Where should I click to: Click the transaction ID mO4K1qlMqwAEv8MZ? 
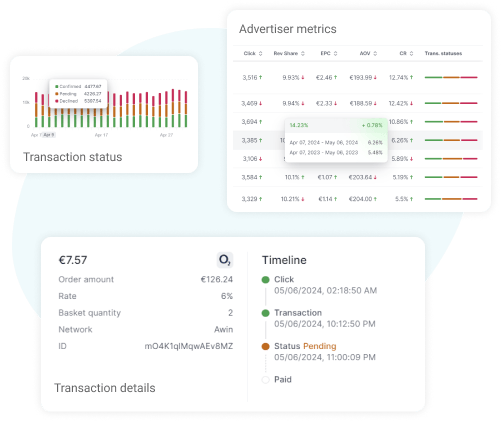[189, 346]
